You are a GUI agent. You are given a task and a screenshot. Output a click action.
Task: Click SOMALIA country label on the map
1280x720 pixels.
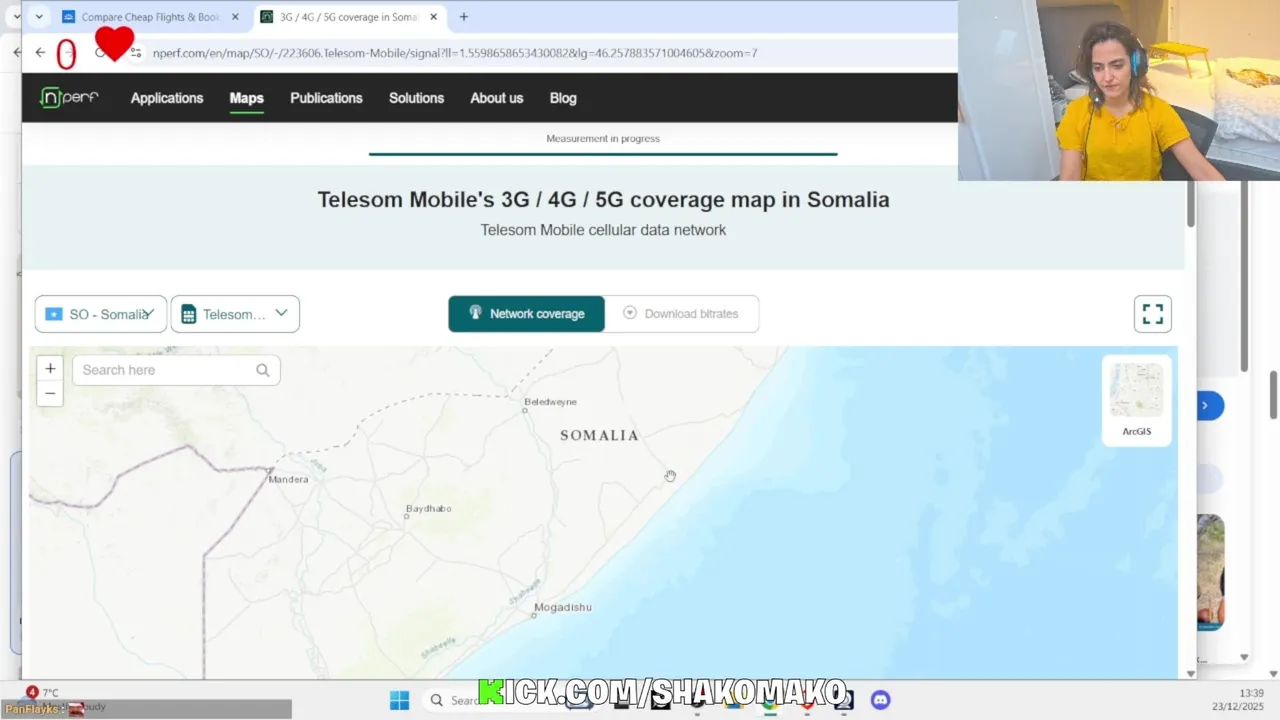point(599,435)
